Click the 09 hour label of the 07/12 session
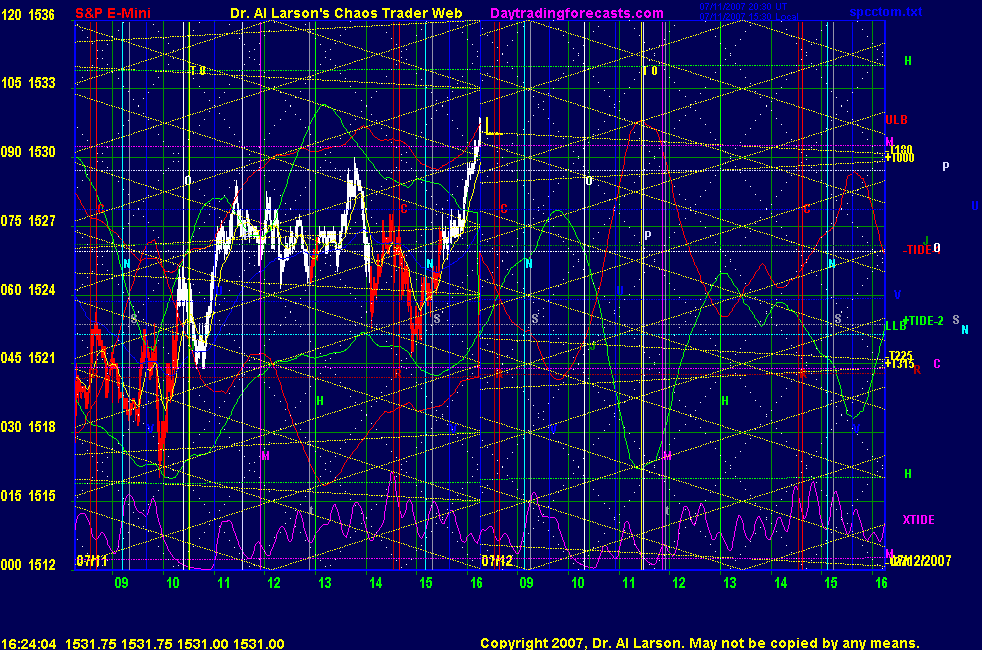Image resolution: width=982 pixels, height=650 pixels. click(x=527, y=583)
